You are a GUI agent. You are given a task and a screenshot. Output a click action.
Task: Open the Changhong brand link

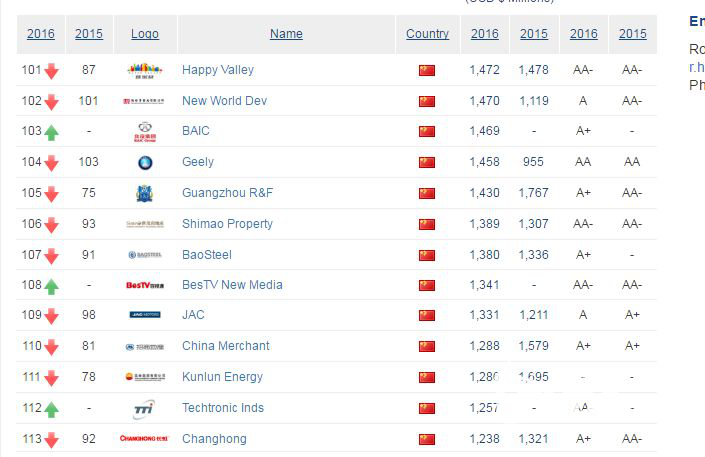[x=214, y=439]
